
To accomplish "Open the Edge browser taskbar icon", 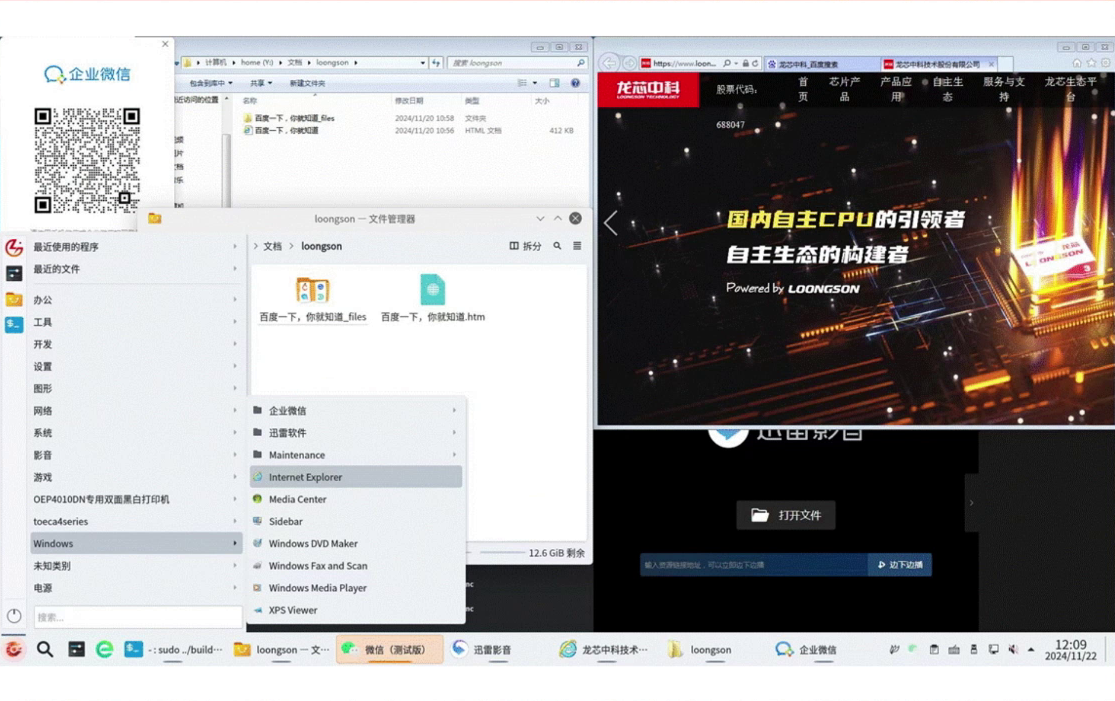I will 105,648.
